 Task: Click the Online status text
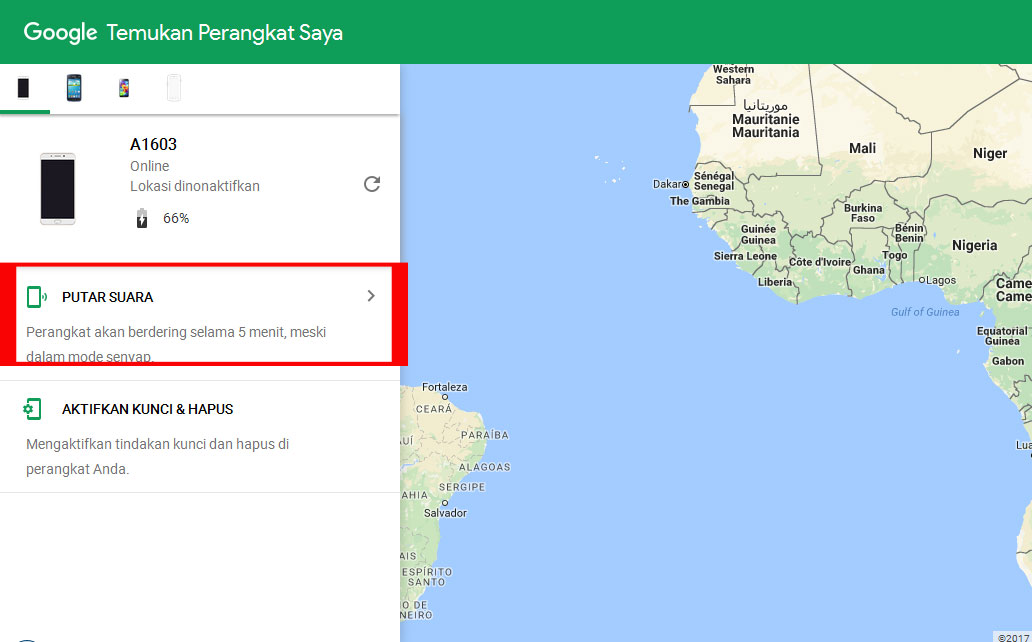pos(149,166)
